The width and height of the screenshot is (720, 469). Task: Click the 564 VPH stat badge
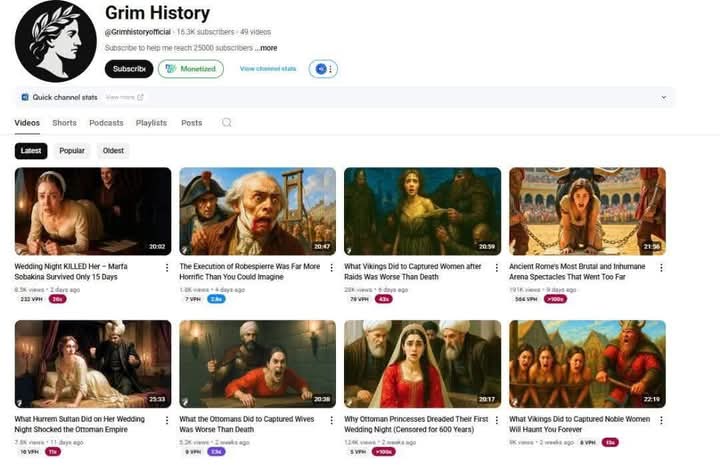click(526, 299)
